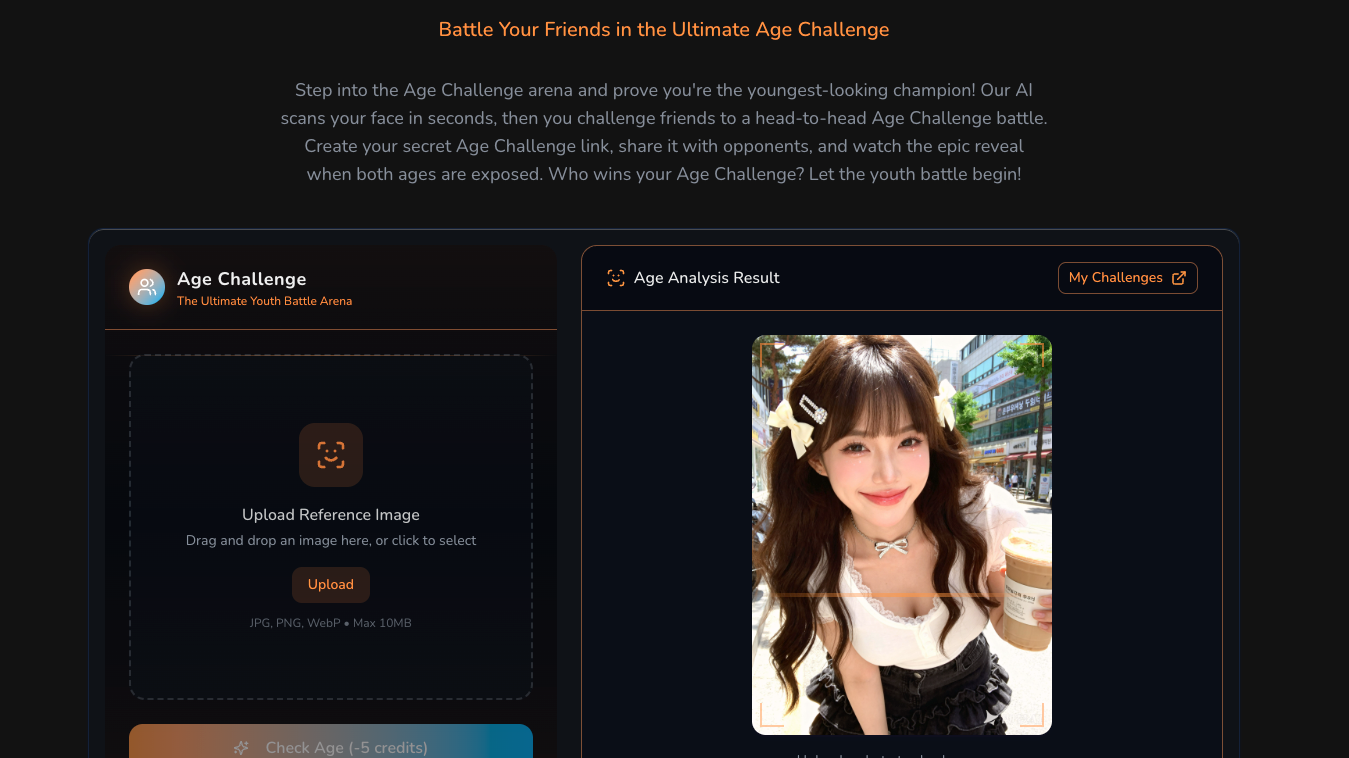The width and height of the screenshot is (1349, 758).
Task: Open the Upload button
Action: [x=331, y=585]
